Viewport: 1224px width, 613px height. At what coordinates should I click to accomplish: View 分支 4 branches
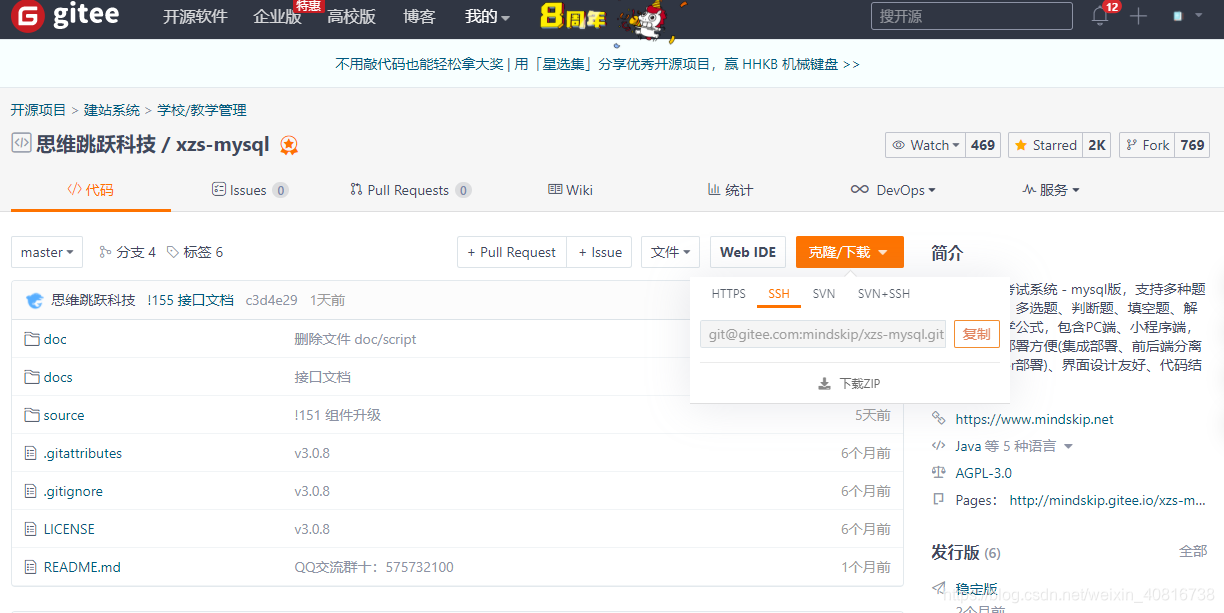pyautogui.click(x=127, y=252)
